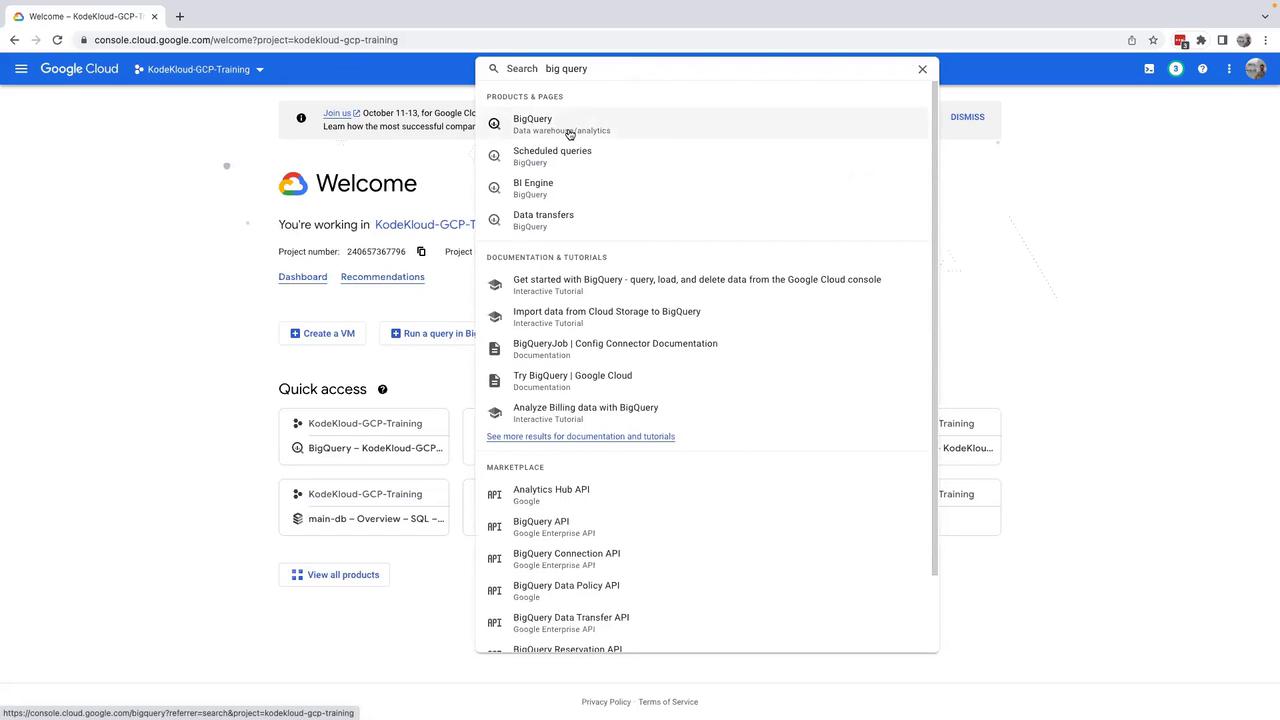Bookmark this page with the star icon
This screenshot has height=720, width=1280.
(x=1153, y=40)
